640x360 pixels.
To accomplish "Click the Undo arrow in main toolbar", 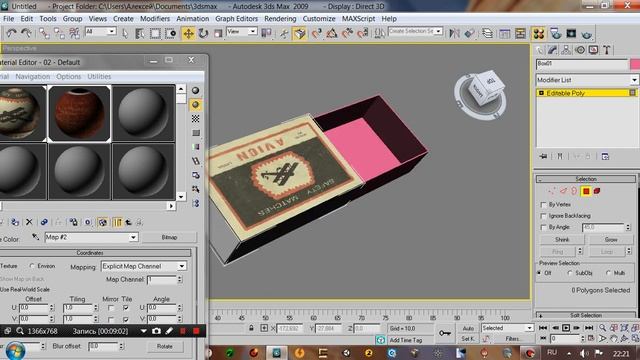I will [11, 33].
